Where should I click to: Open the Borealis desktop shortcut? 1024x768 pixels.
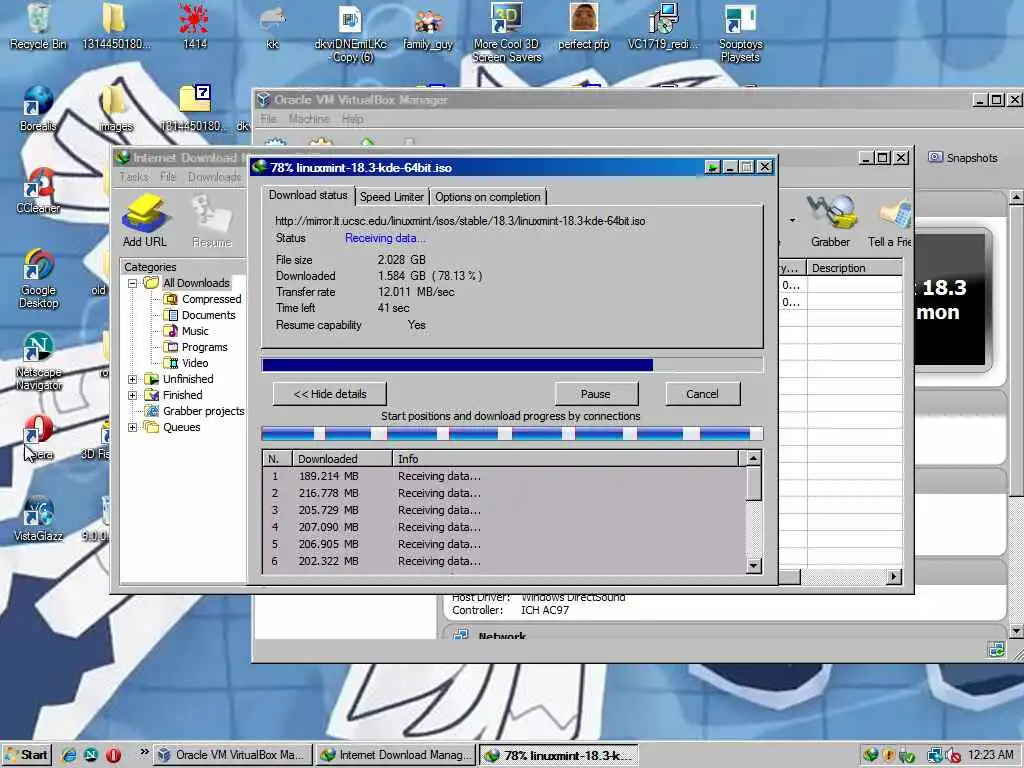coord(38,108)
